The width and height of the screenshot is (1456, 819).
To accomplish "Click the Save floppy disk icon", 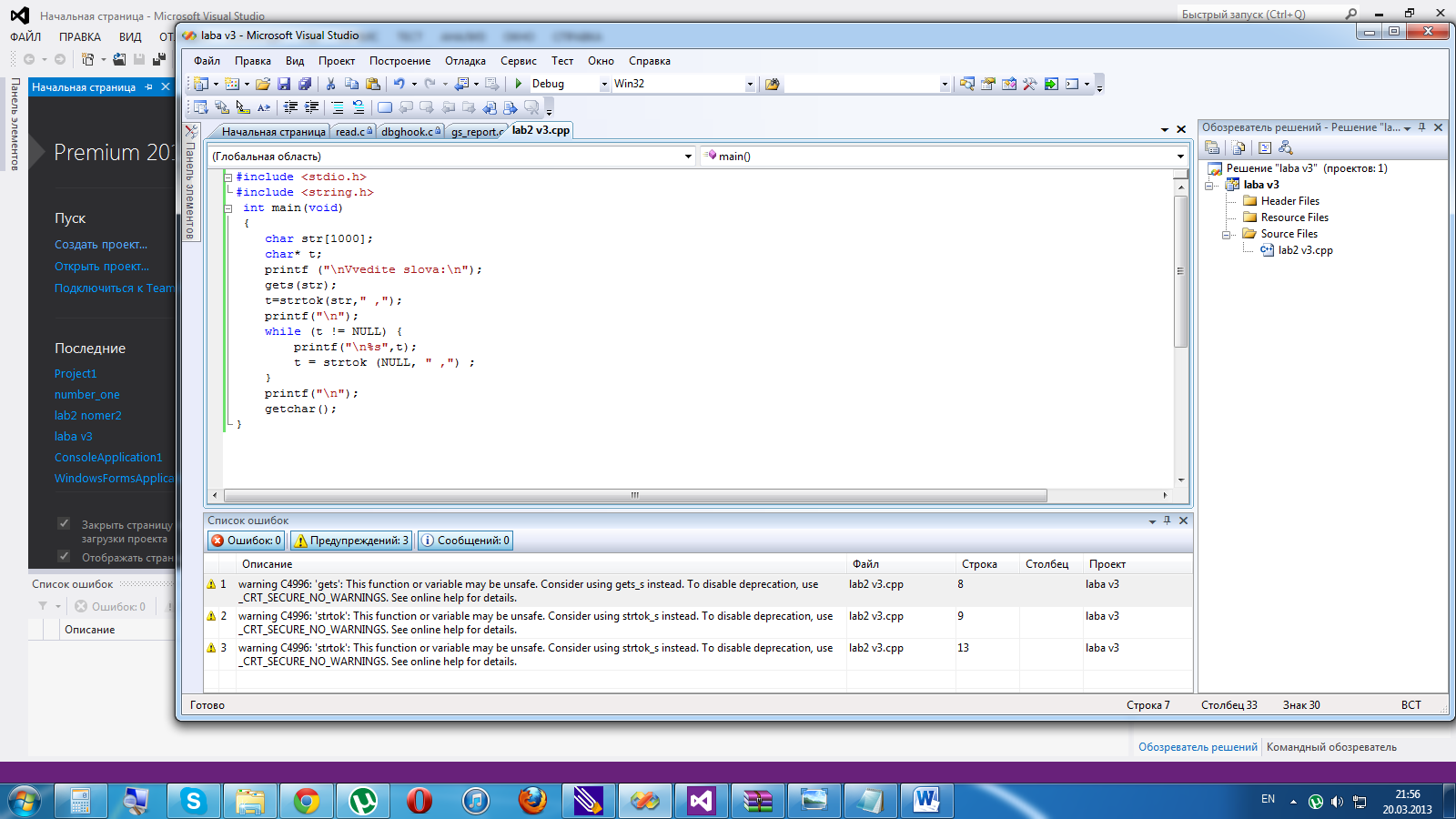I will pos(284,84).
